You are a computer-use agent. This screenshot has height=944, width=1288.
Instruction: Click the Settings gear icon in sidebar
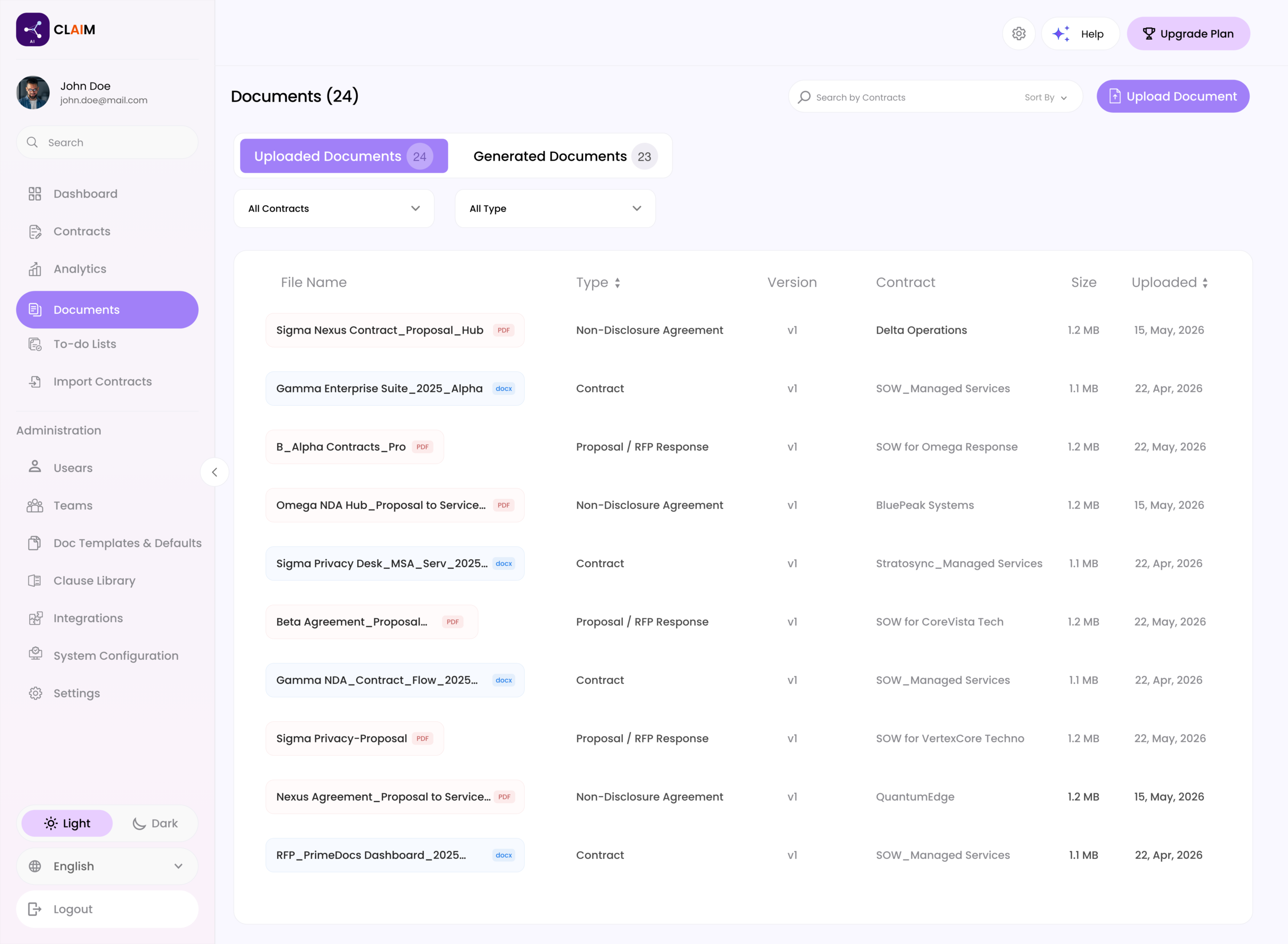(35, 693)
